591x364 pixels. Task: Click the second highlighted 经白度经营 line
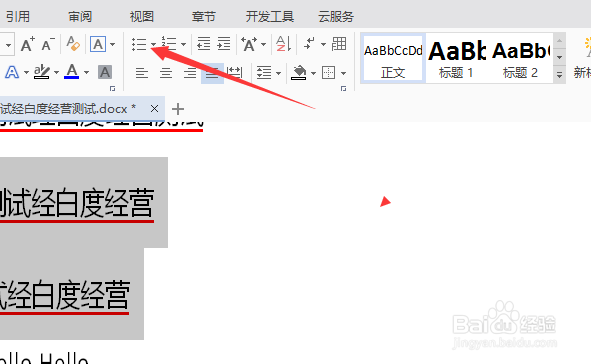(x=65, y=295)
